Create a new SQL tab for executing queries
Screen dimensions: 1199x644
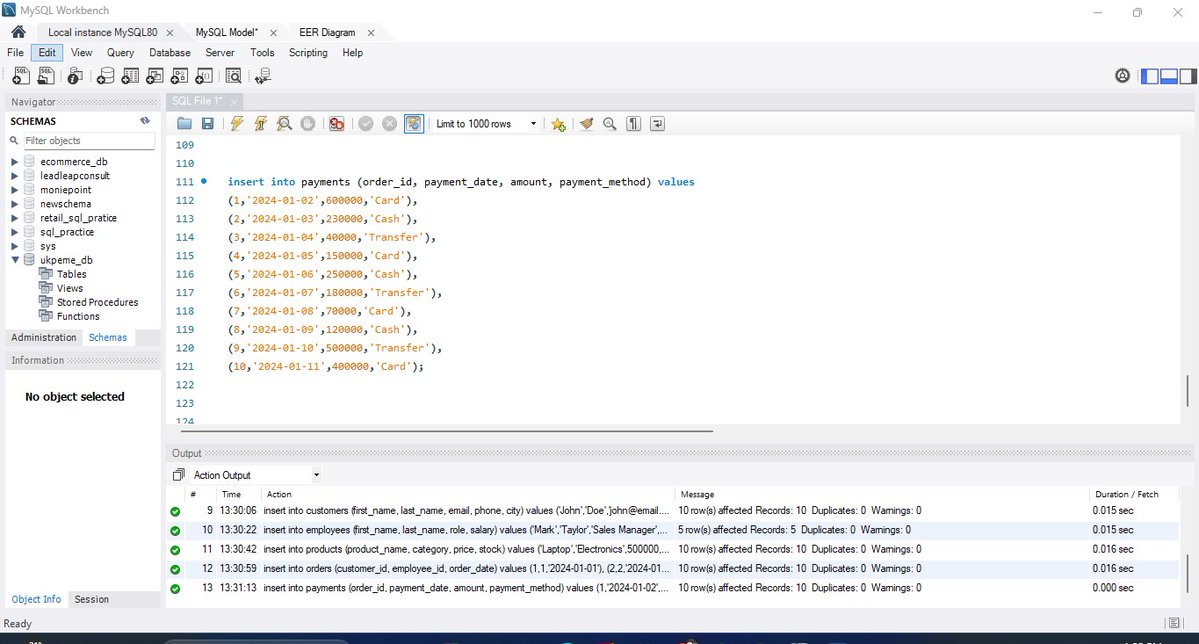pos(20,75)
